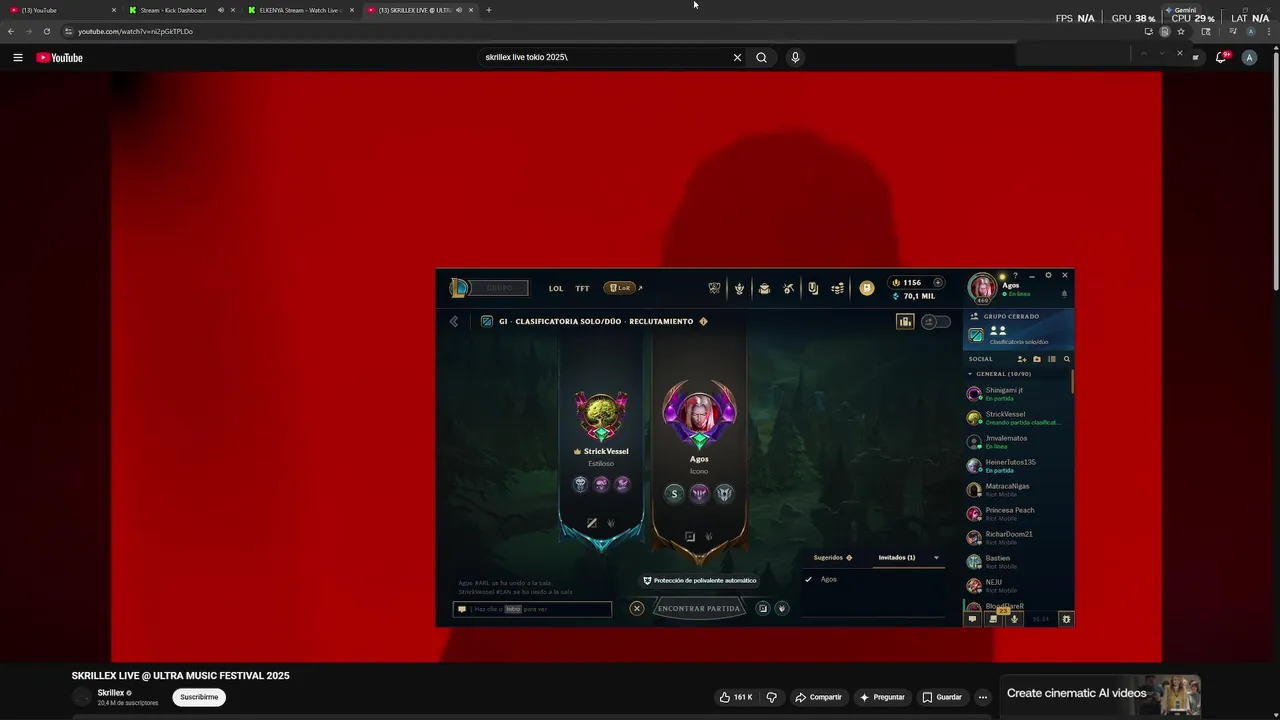Switch to the ELKENYA Stream browser tab

pyautogui.click(x=300, y=10)
